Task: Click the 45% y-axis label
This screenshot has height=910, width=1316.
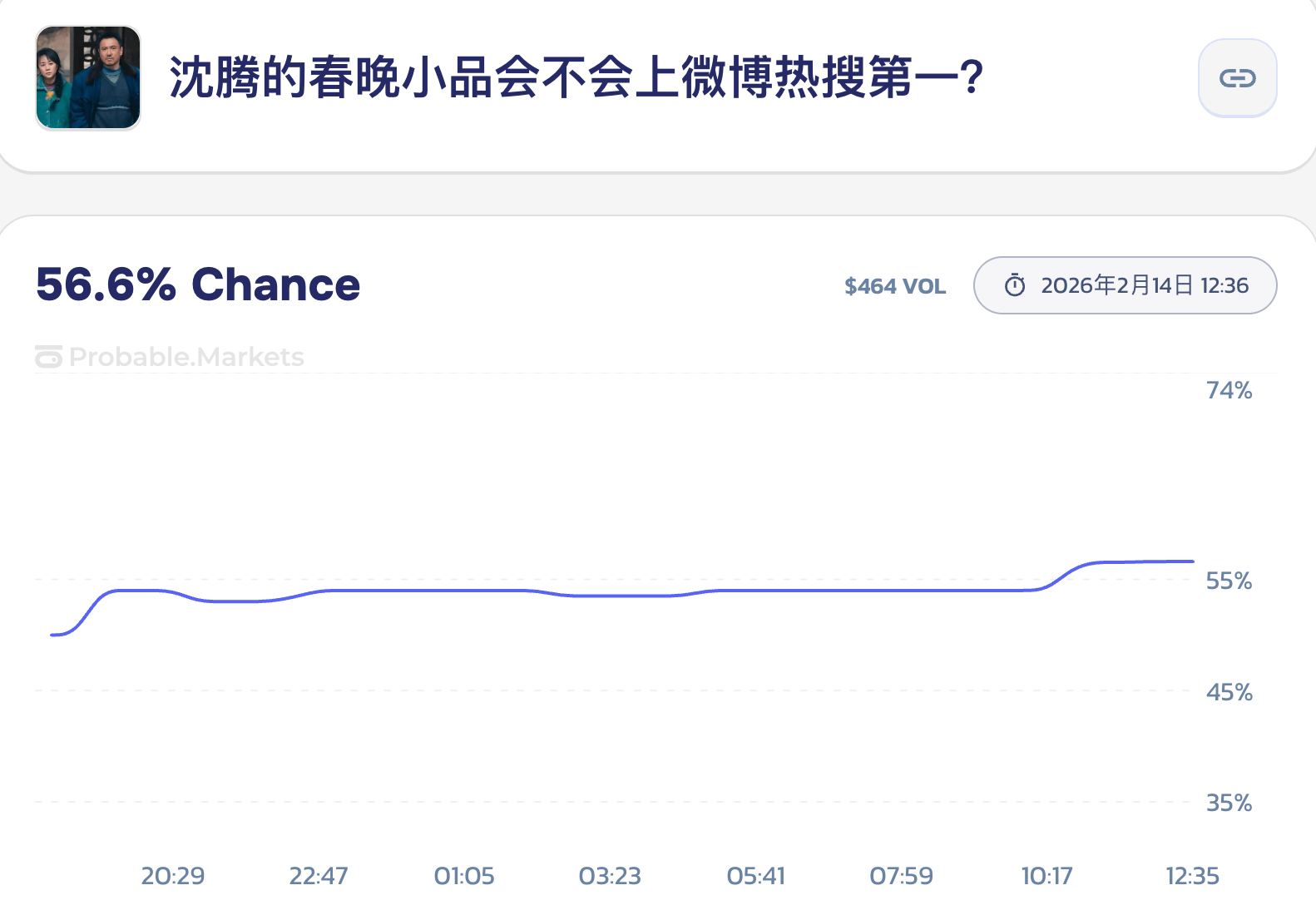Action: 1229,692
